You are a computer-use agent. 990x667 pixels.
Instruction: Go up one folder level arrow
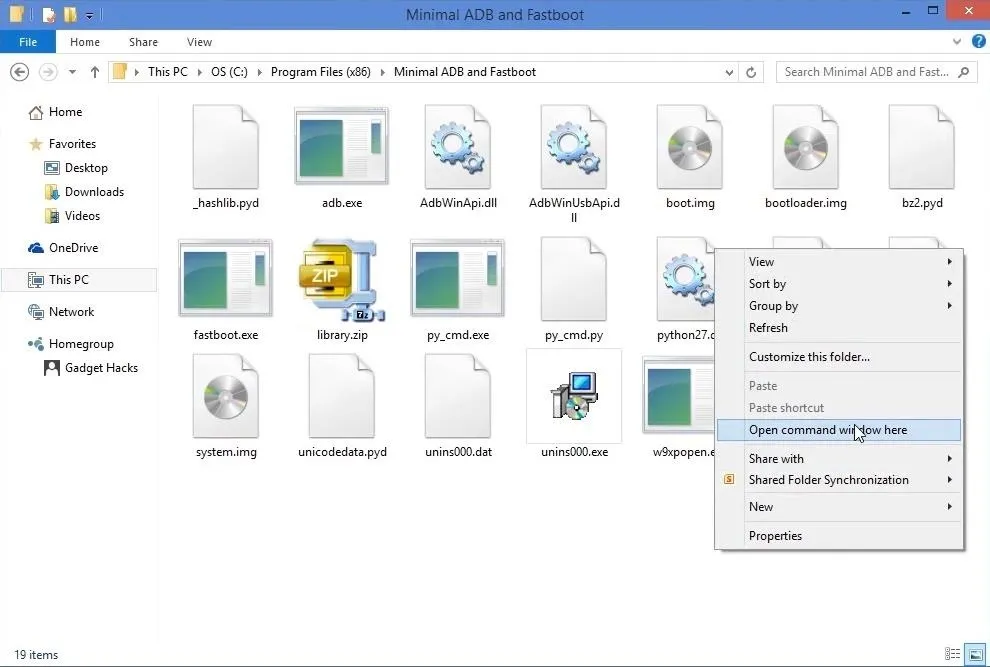[95, 72]
